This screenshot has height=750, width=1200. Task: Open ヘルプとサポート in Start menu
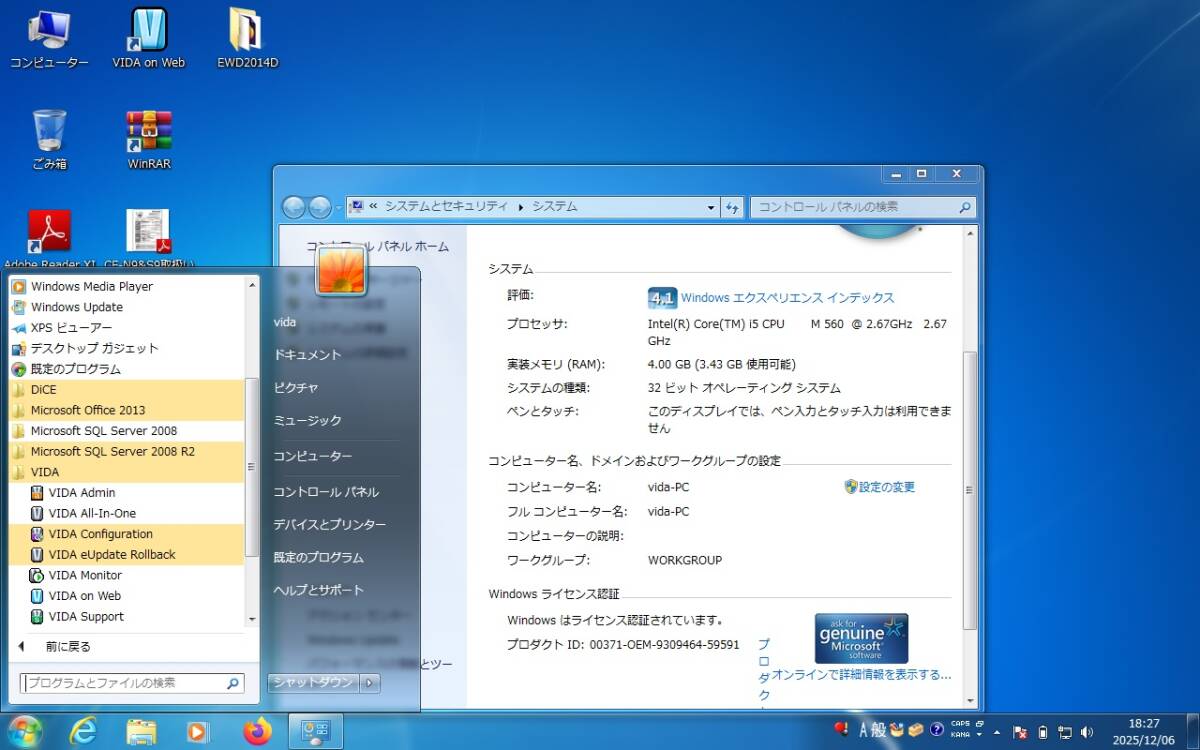[x=319, y=590]
